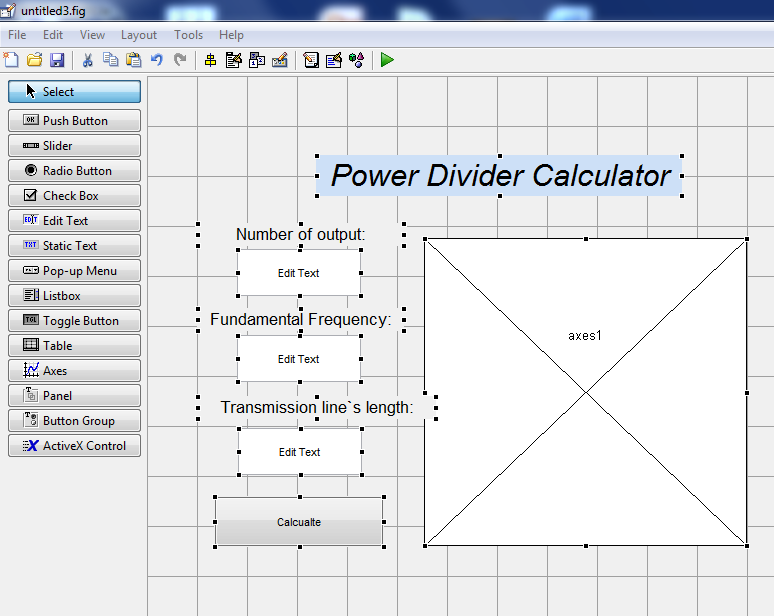774x616 pixels.
Task: Pick Push Button from component palette
Action: 75,120
